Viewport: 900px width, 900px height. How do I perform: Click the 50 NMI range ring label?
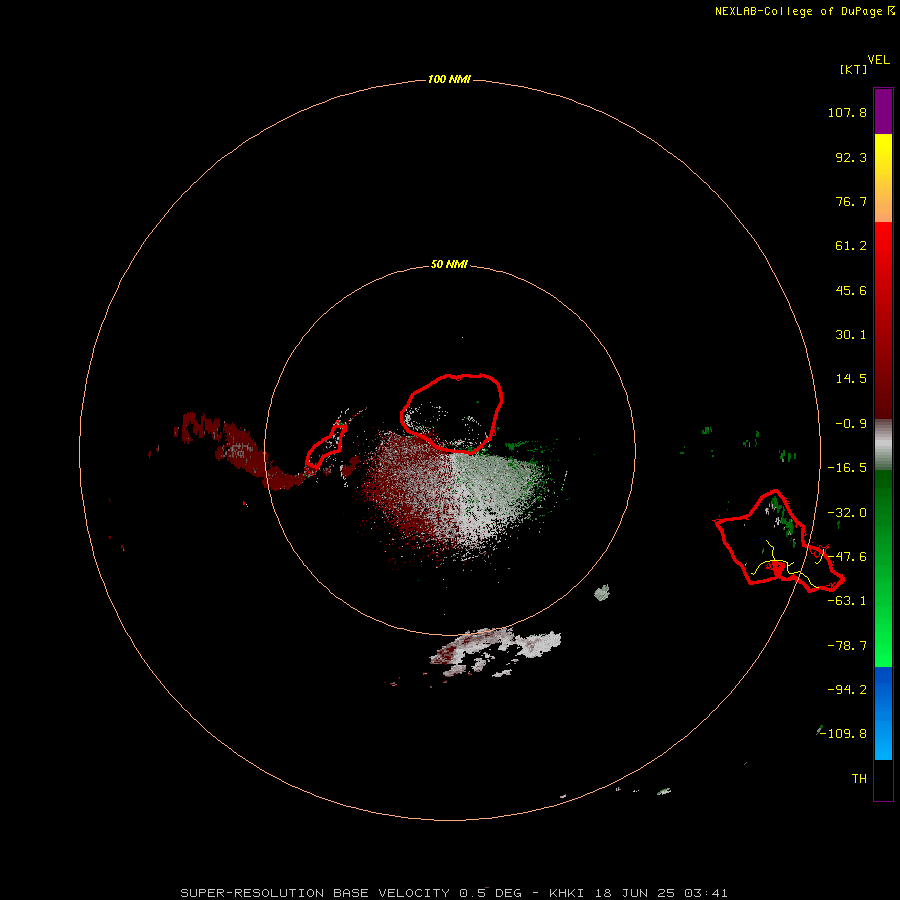click(449, 264)
